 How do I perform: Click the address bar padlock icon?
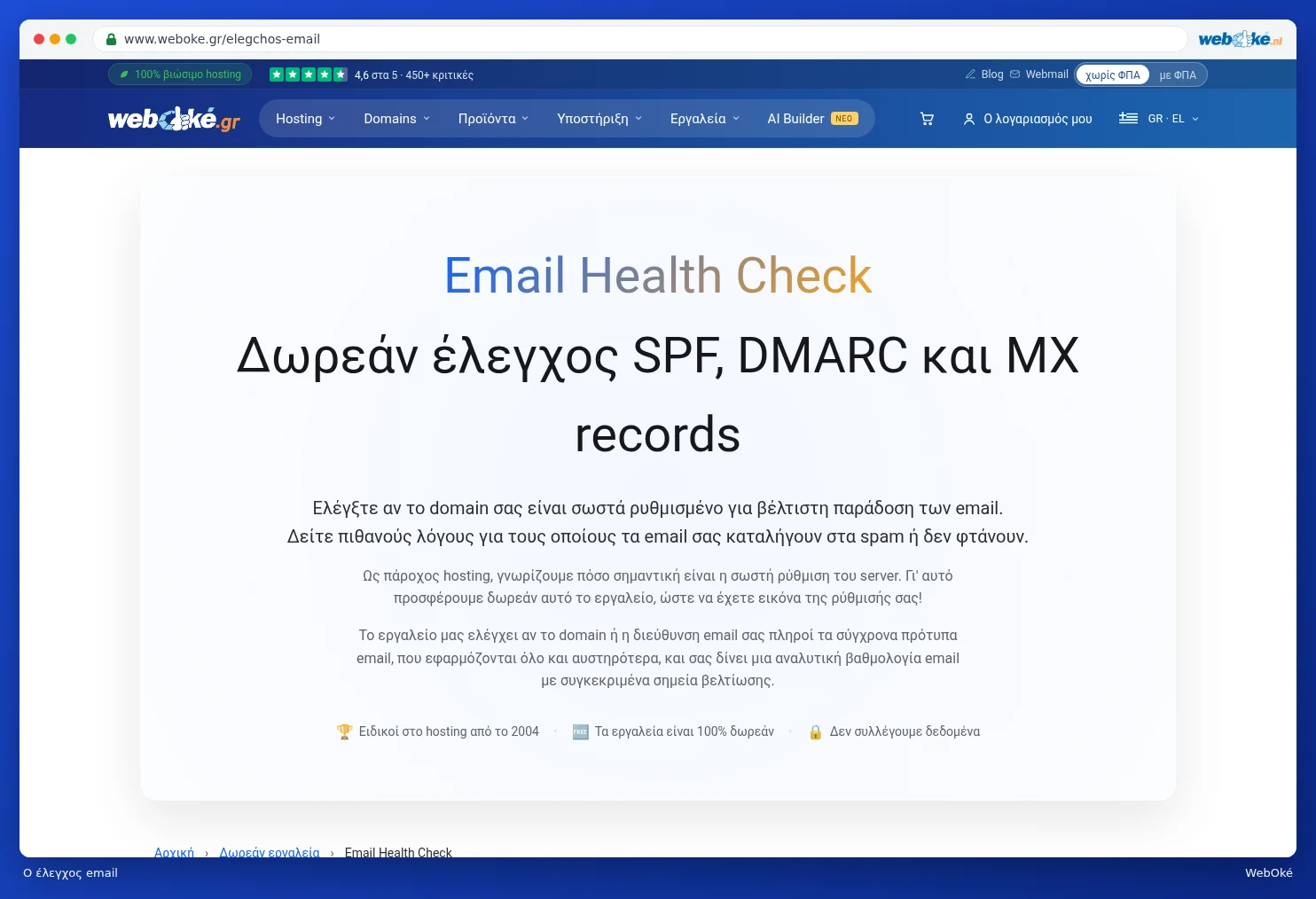click(x=112, y=39)
